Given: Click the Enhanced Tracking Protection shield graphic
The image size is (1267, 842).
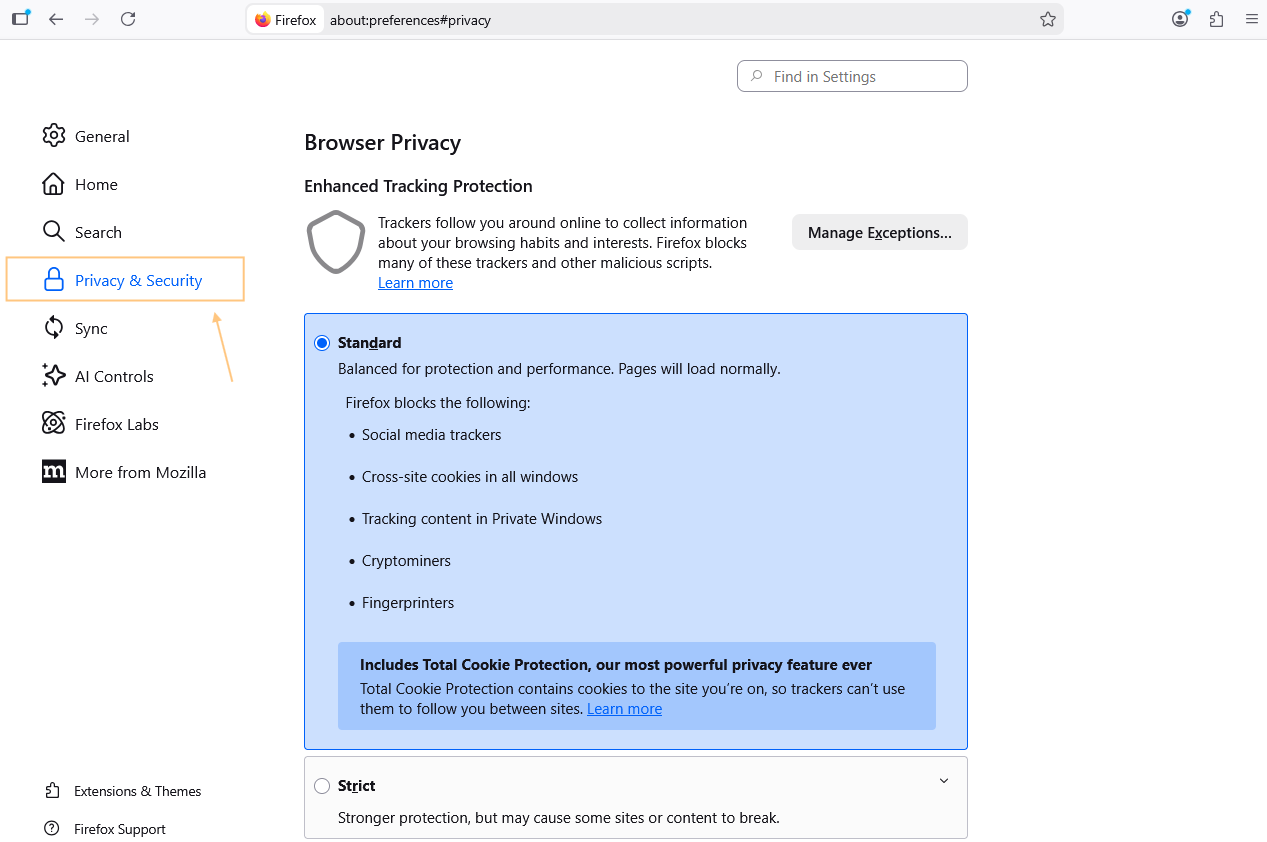Looking at the screenshot, I should point(335,242).
